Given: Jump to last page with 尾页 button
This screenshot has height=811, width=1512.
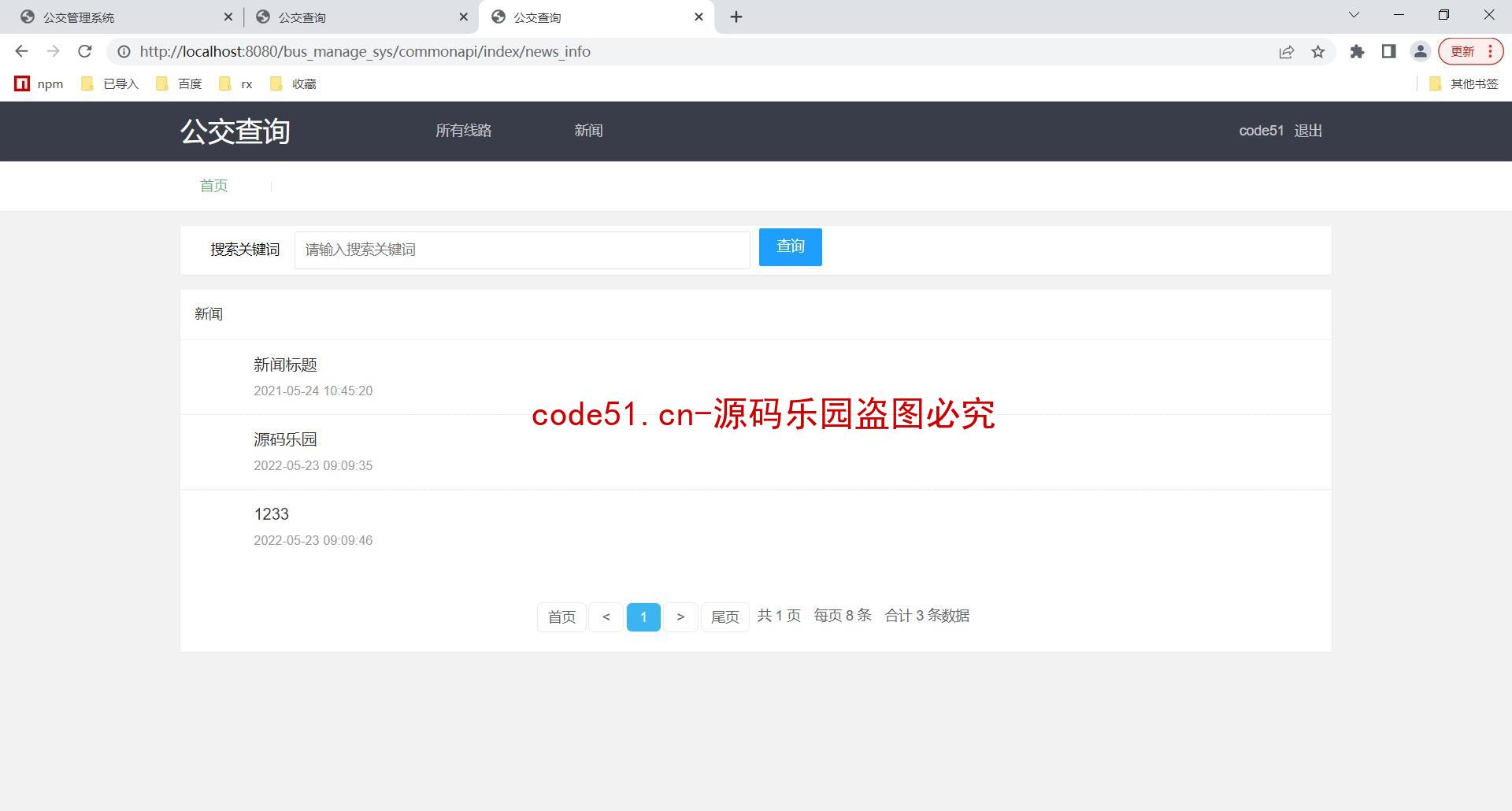Looking at the screenshot, I should [724, 617].
